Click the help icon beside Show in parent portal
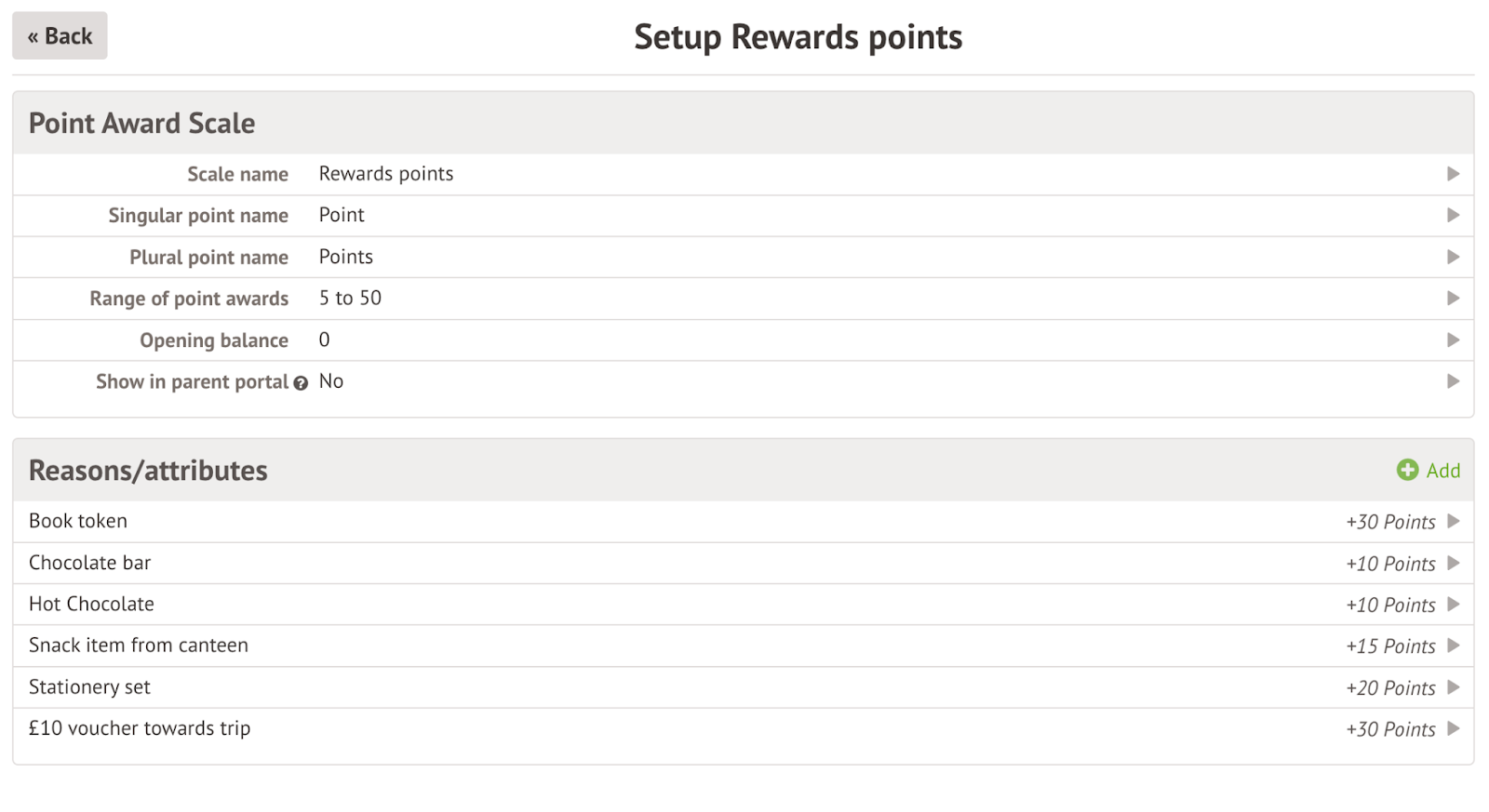 coord(301,383)
